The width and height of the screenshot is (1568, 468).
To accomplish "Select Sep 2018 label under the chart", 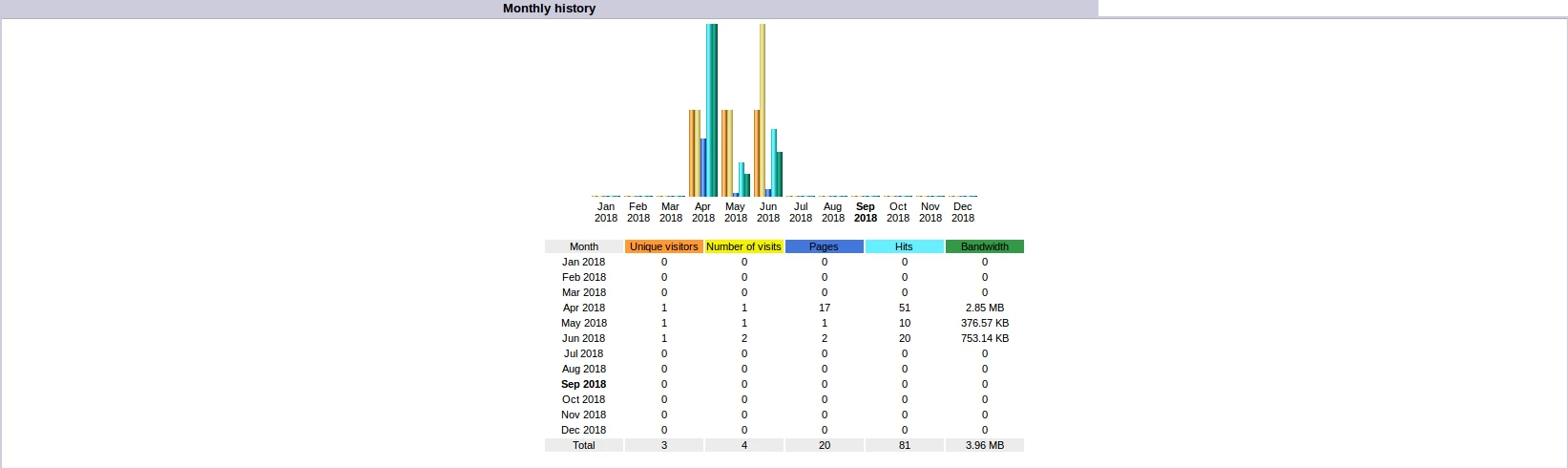I will click(866, 212).
